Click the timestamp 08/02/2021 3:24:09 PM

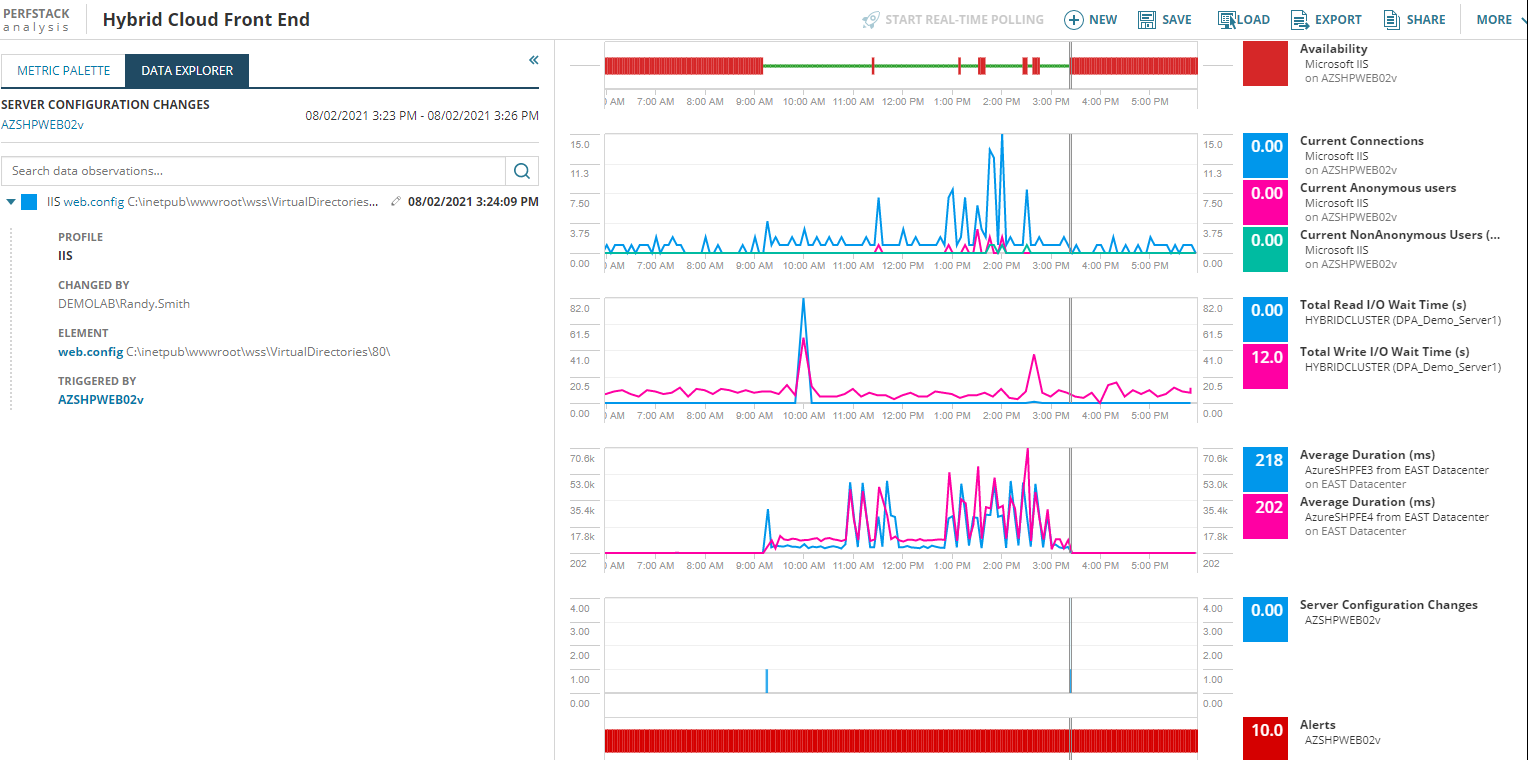point(473,202)
